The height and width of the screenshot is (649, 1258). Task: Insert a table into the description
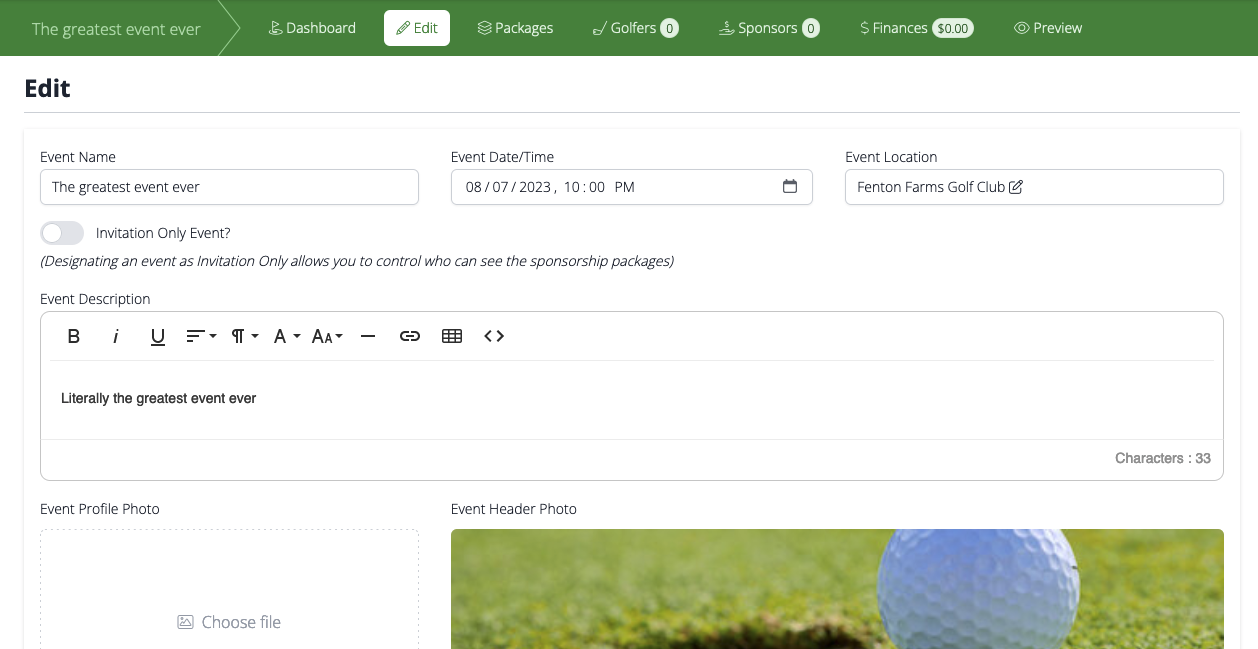pos(452,336)
